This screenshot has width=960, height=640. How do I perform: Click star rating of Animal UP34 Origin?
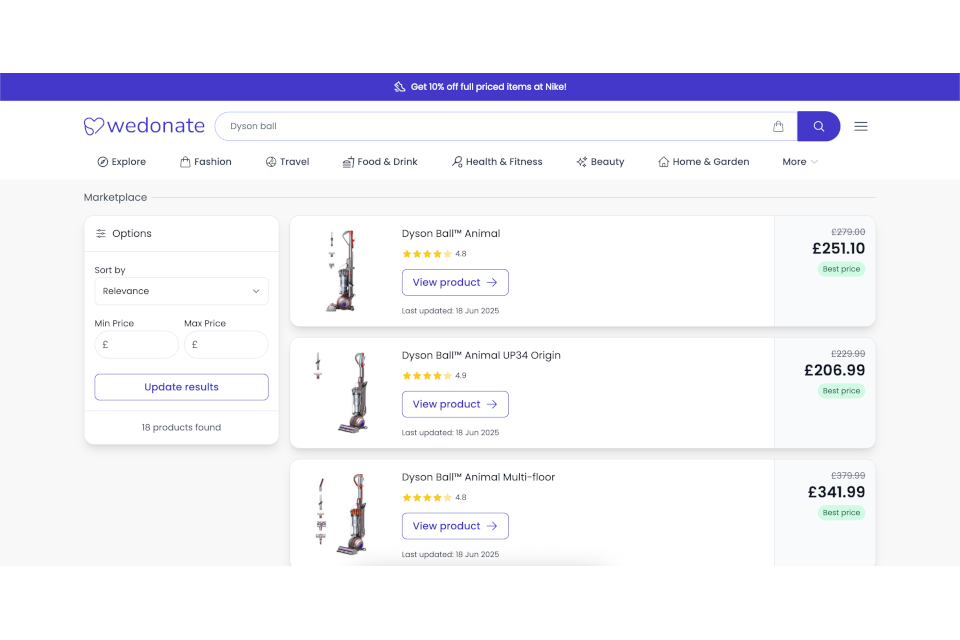point(427,375)
